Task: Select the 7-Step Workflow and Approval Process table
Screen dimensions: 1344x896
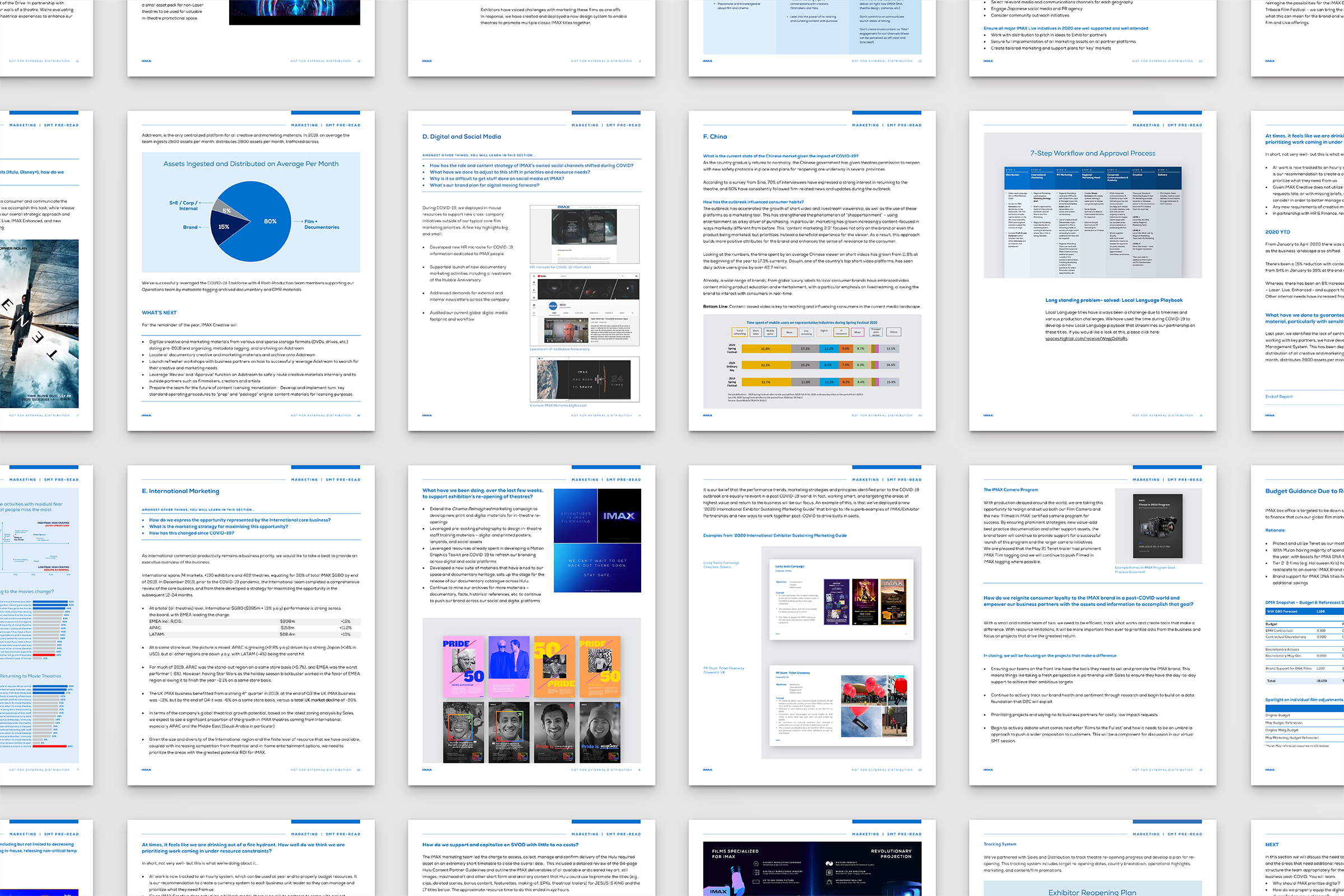Action: pyautogui.click(x=1093, y=222)
